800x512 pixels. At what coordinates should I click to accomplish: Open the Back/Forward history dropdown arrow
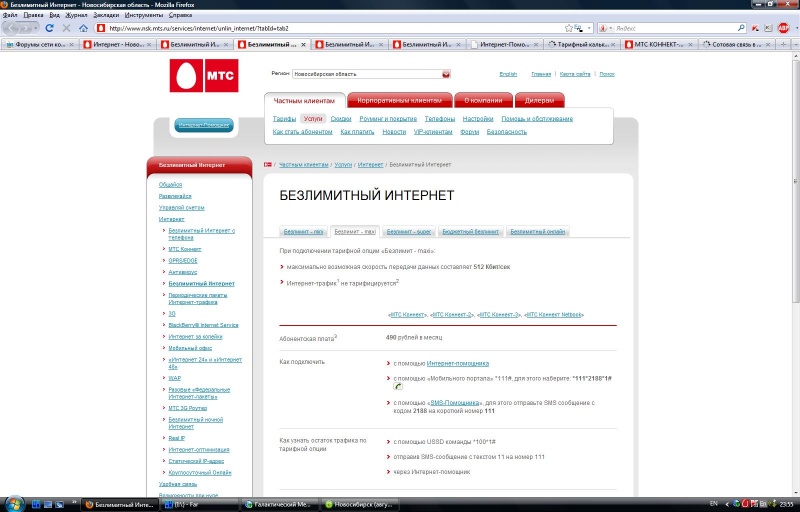36,28
